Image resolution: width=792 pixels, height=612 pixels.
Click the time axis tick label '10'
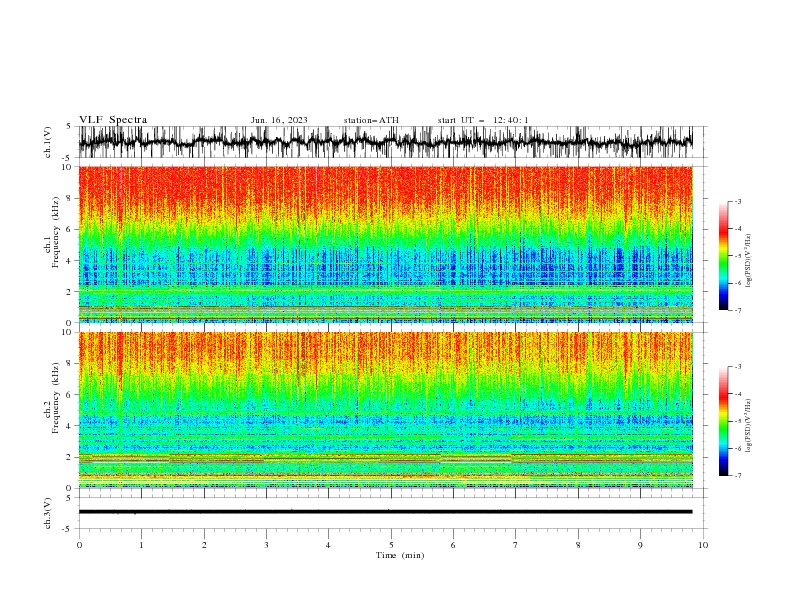click(x=703, y=545)
